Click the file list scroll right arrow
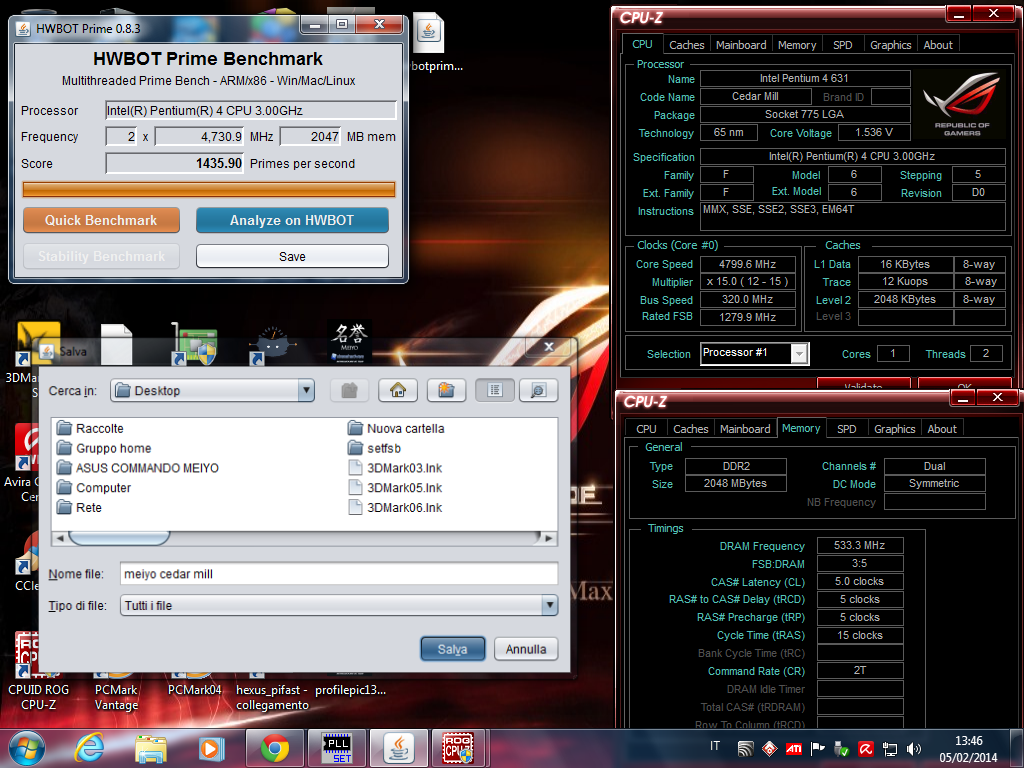The image size is (1024, 768). point(549,538)
